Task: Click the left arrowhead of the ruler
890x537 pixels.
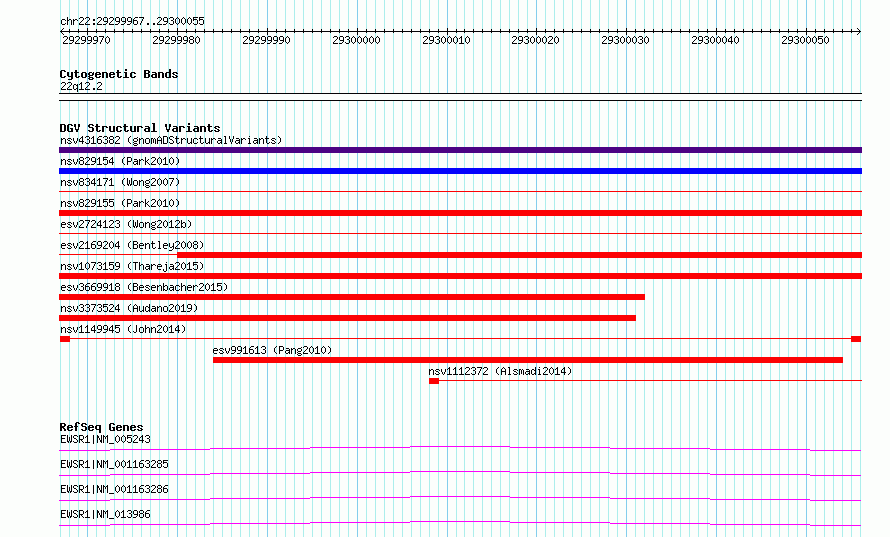Action: click(62, 31)
